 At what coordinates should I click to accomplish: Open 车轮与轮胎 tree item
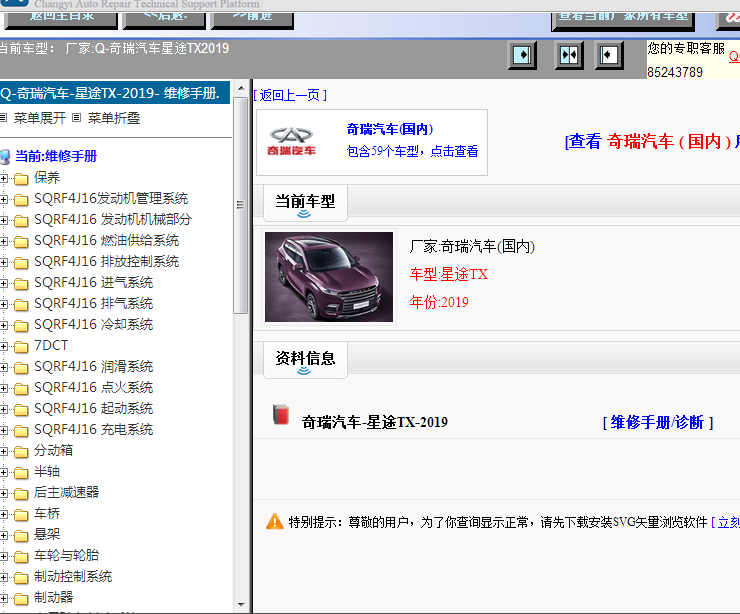[x=67, y=555]
